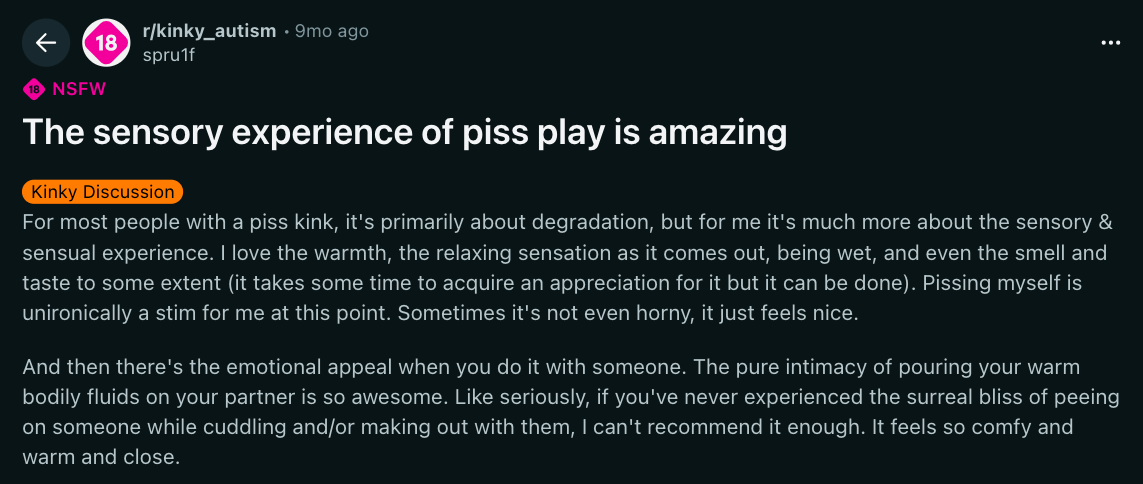
Task: Click the post title heading
Action: point(404,133)
